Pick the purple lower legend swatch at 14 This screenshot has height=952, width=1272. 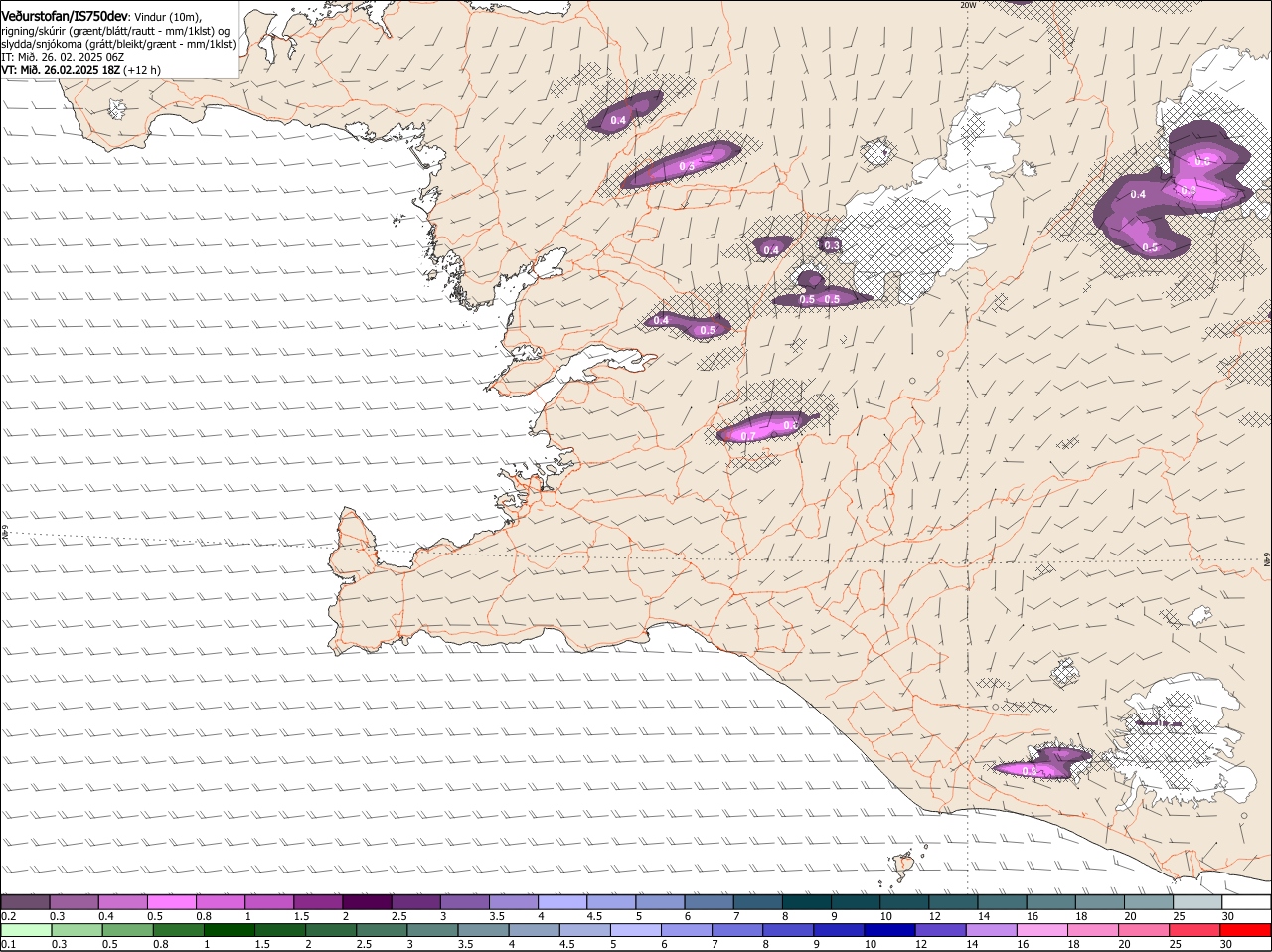(x=991, y=930)
